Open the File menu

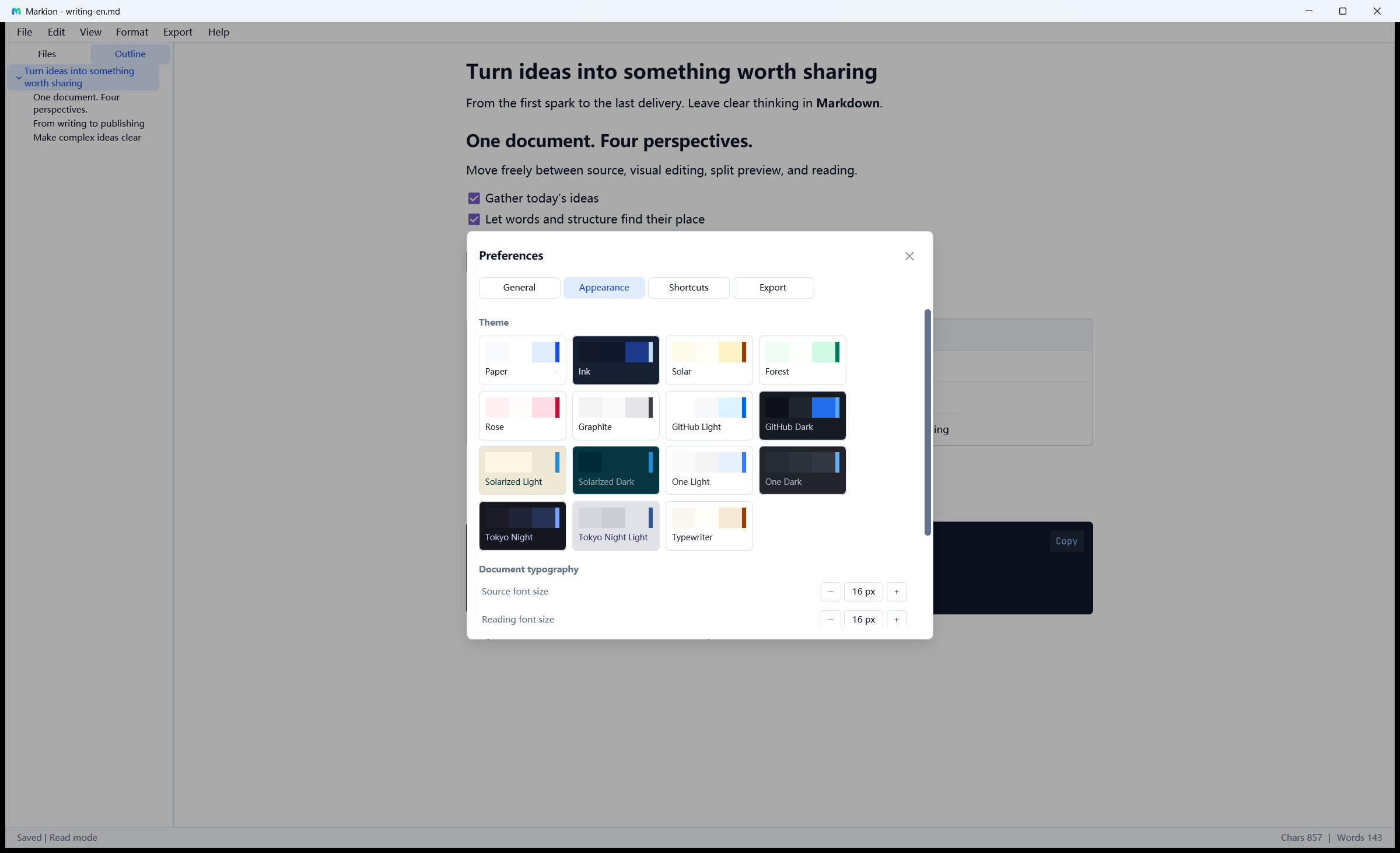tap(24, 32)
